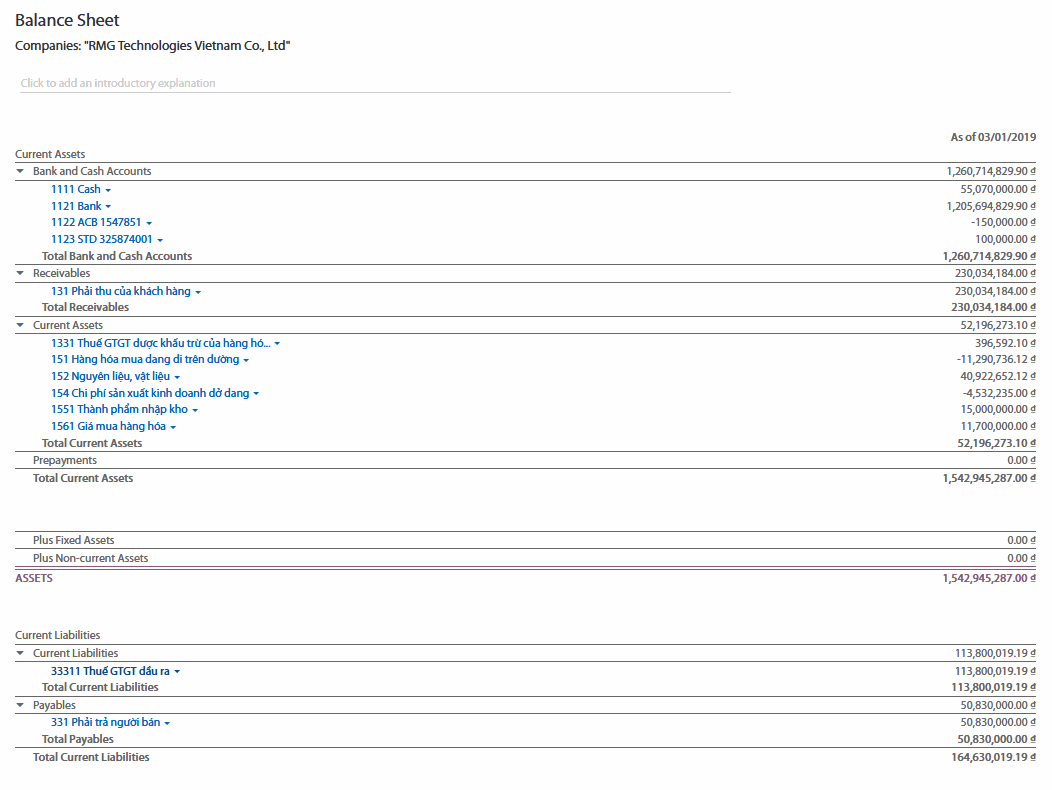
Task: Open the 152 Nguyên liệu, vật liệu account
Action: pos(110,376)
